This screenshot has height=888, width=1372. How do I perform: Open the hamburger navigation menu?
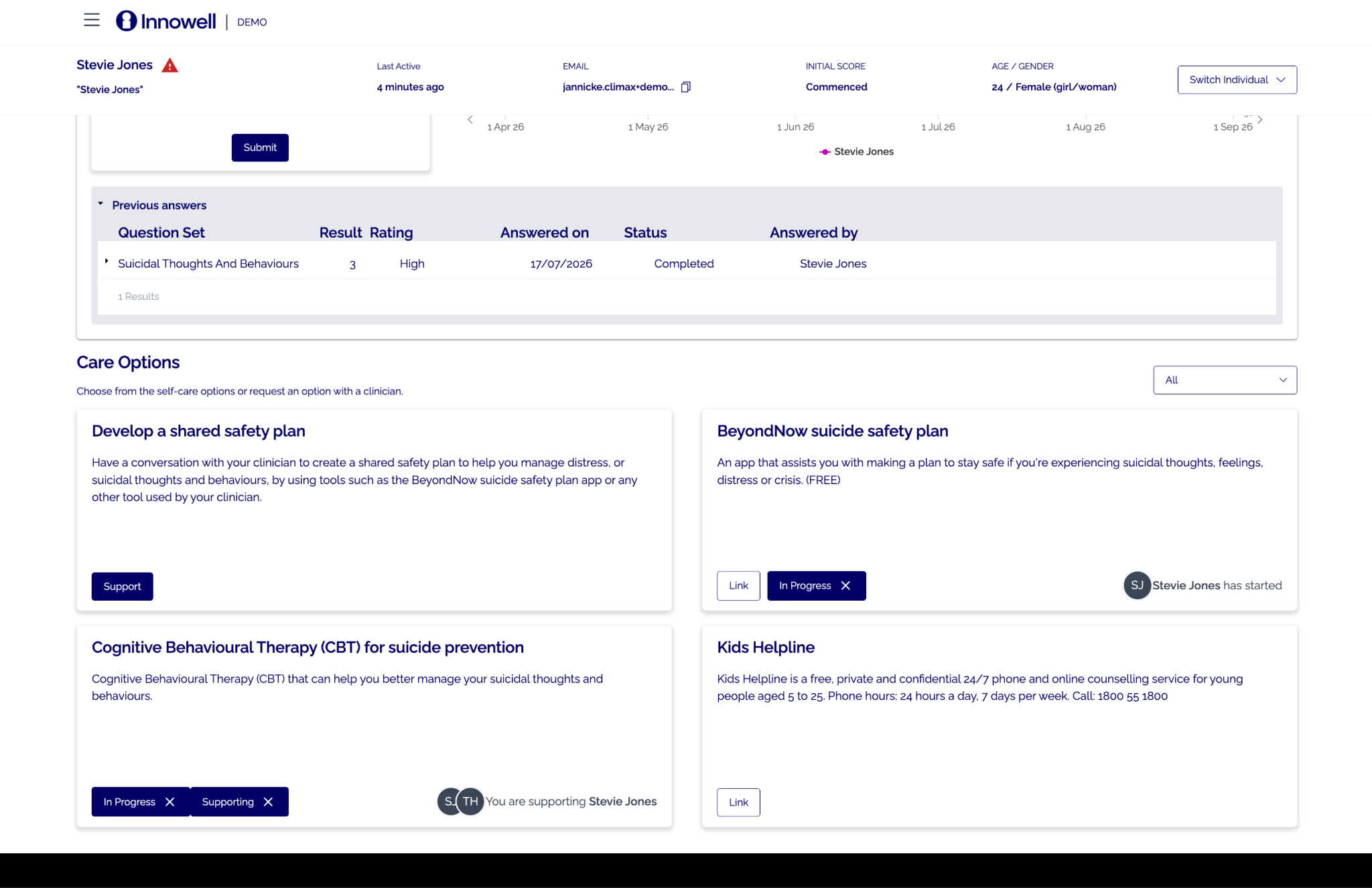coord(92,21)
